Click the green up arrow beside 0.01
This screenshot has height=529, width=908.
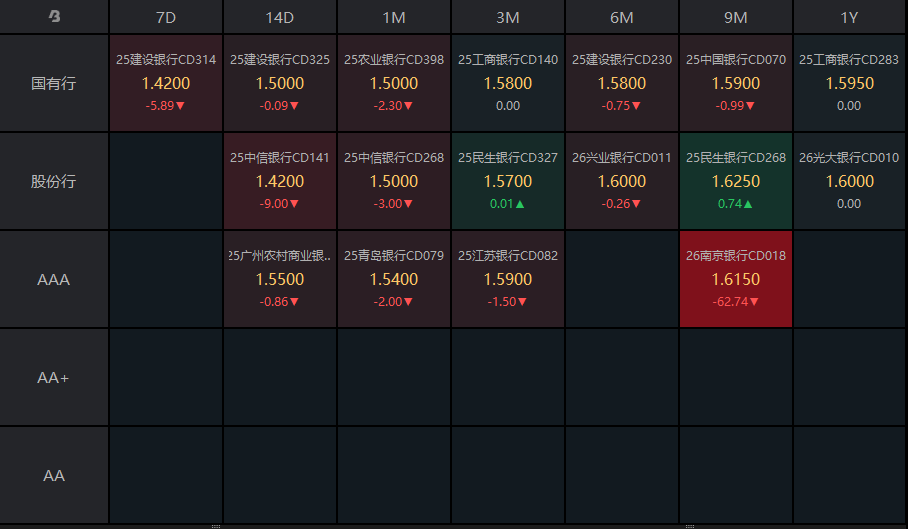tap(521, 204)
